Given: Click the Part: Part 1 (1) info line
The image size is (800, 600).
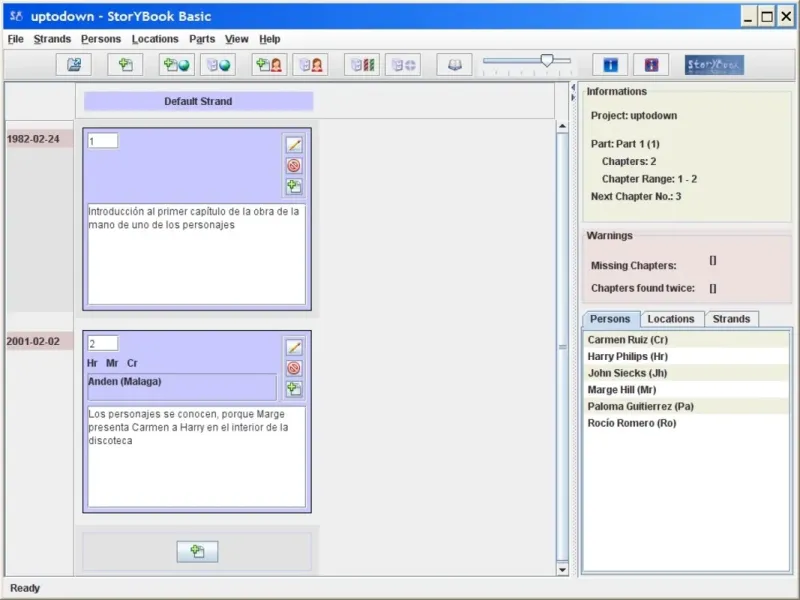Looking at the screenshot, I should [x=626, y=144].
